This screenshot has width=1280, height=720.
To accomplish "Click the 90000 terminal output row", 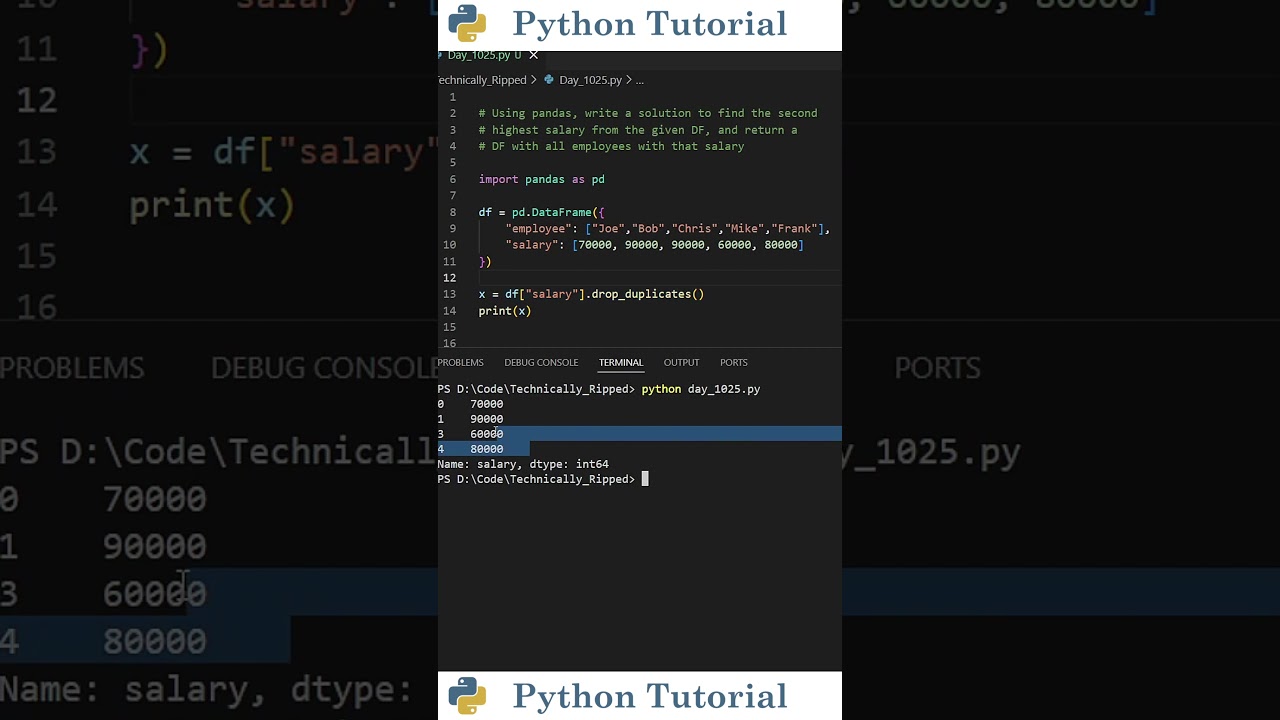I will [470, 419].
